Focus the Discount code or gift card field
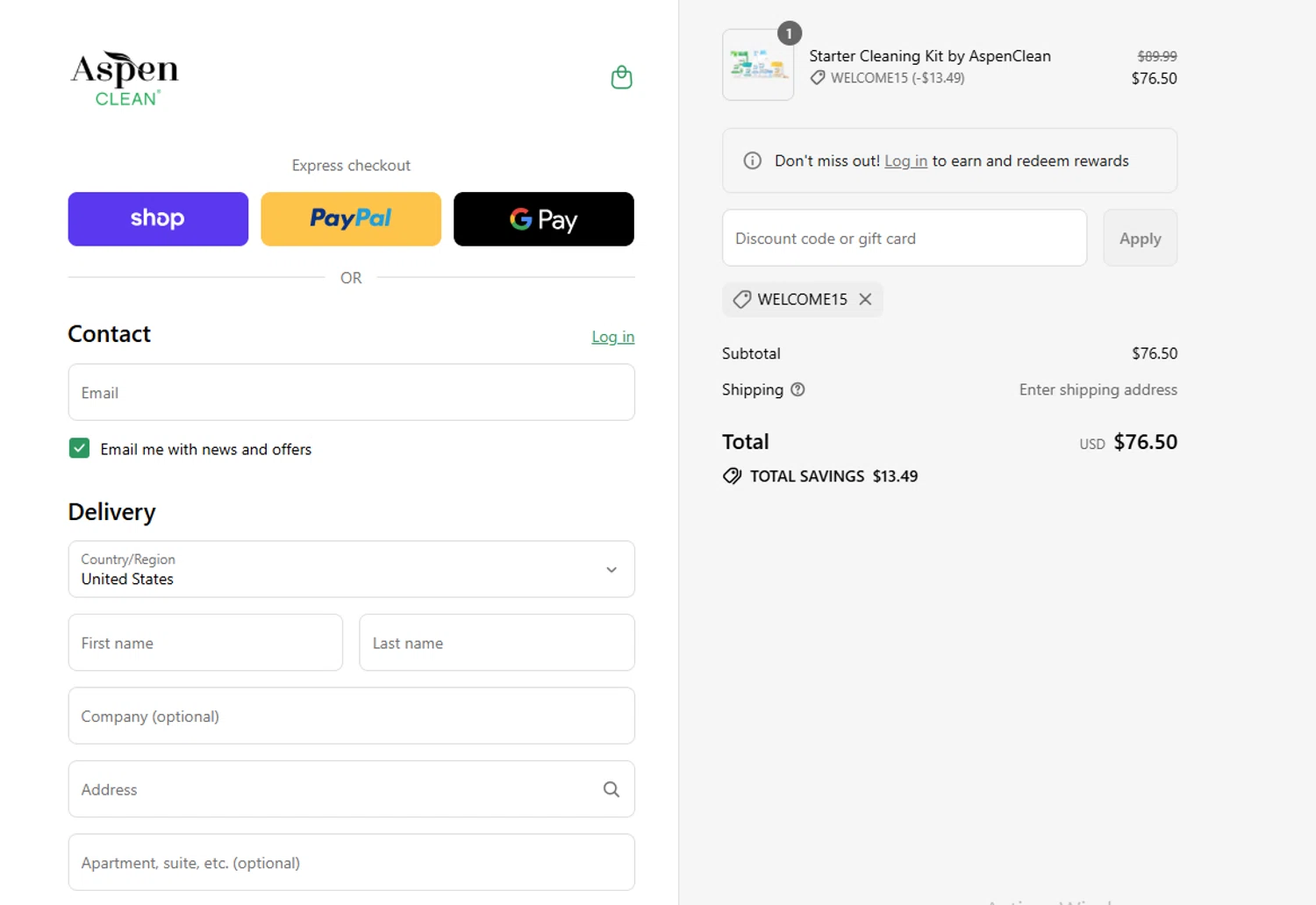The image size is (1316, 905). [905, 238]
